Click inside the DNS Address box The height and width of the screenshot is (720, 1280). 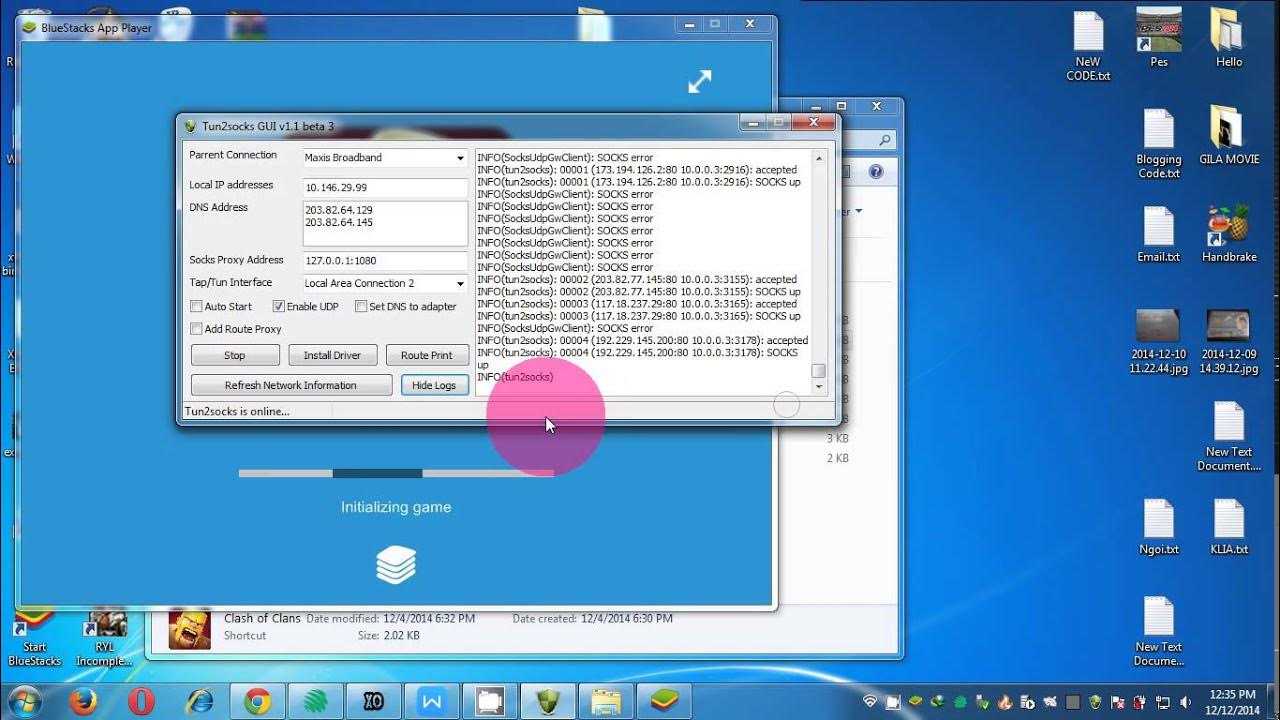(385, 224)
